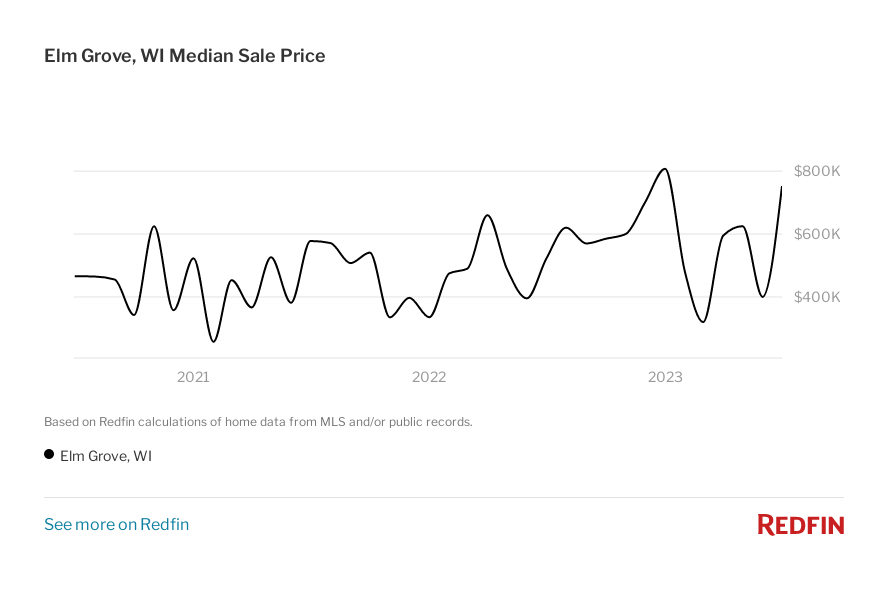Click the chart title Elm Grove, WI Median Sale Price
This screenshot has width=888, height=596.
pyautogui.click(x=185, y=56)
